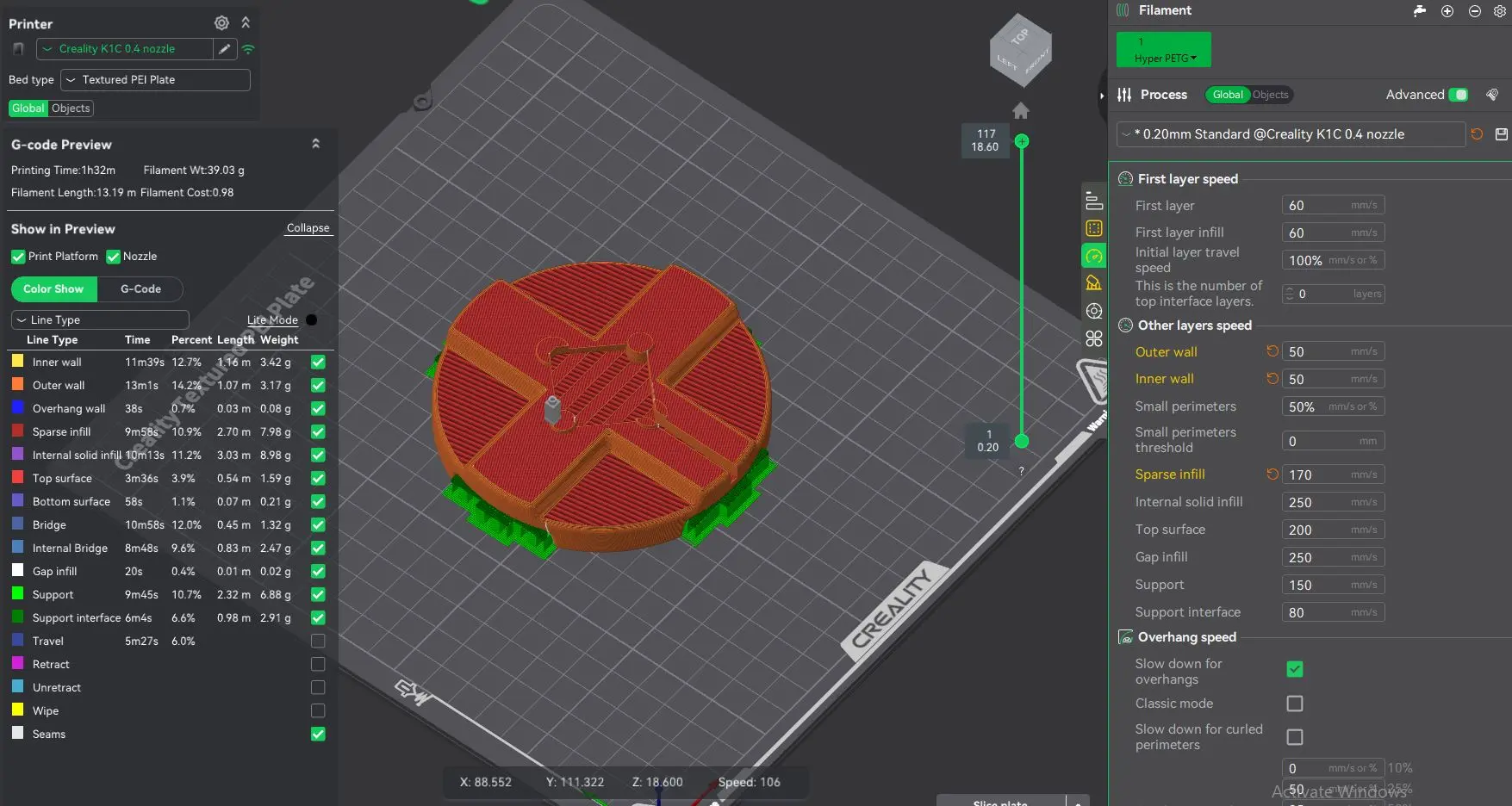Click the Internal solid infill speed field
Viewport: 1512px width, 806px height.
click(x=1333, y=502)
